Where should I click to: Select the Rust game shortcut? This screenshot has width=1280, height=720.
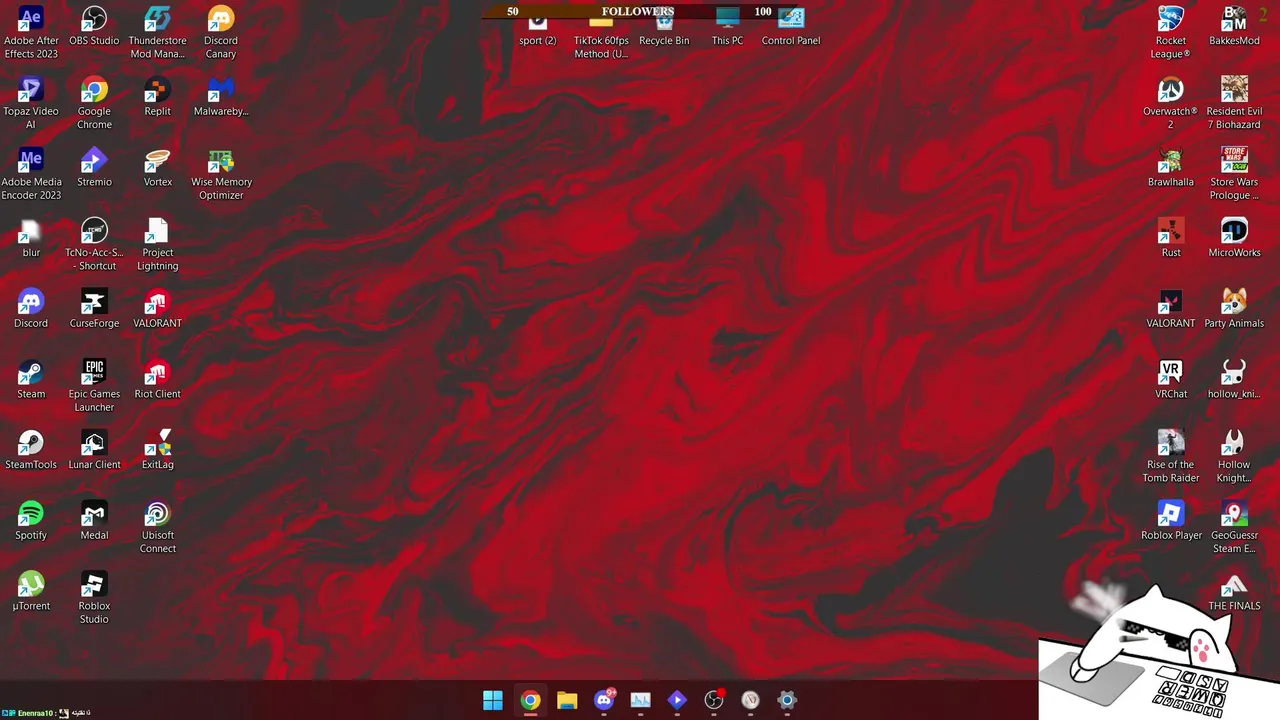(x=1171, y=238)
